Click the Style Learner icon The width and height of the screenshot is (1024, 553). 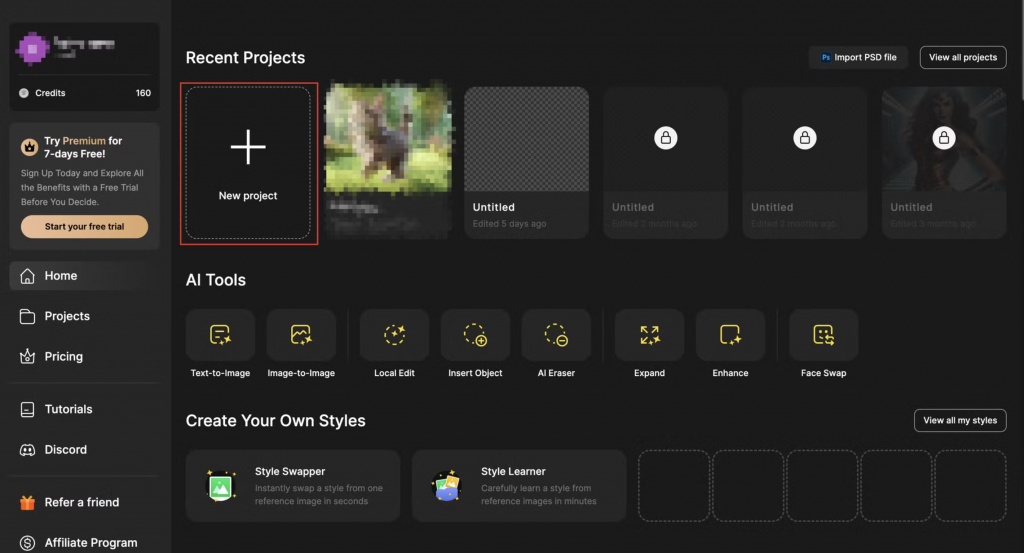click(447, 485)
